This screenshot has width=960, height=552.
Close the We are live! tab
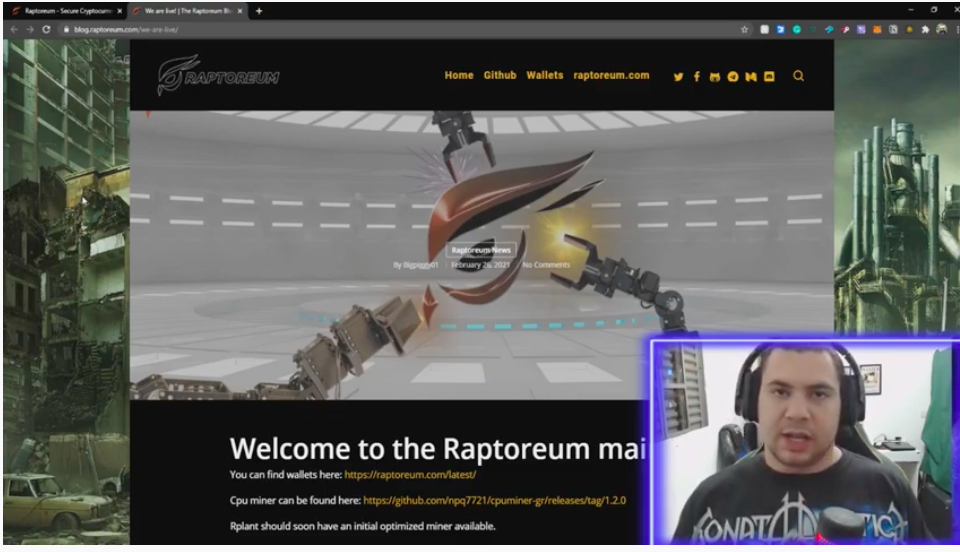[x=240, y=11]
